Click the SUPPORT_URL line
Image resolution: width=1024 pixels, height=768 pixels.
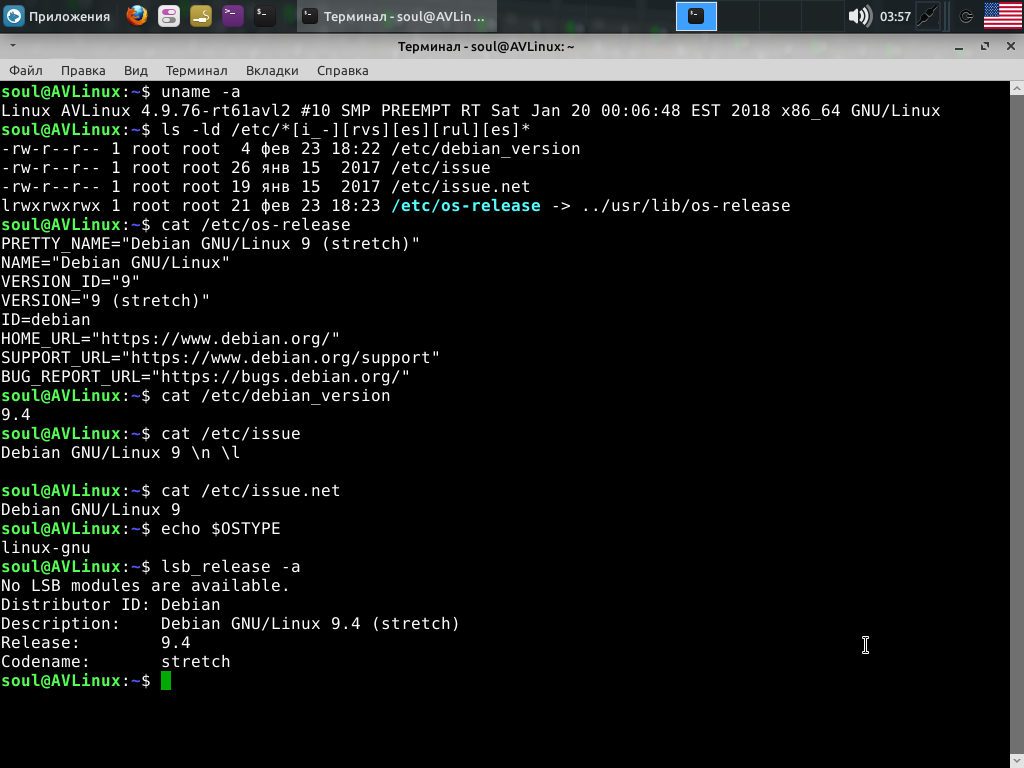point(220,358)
